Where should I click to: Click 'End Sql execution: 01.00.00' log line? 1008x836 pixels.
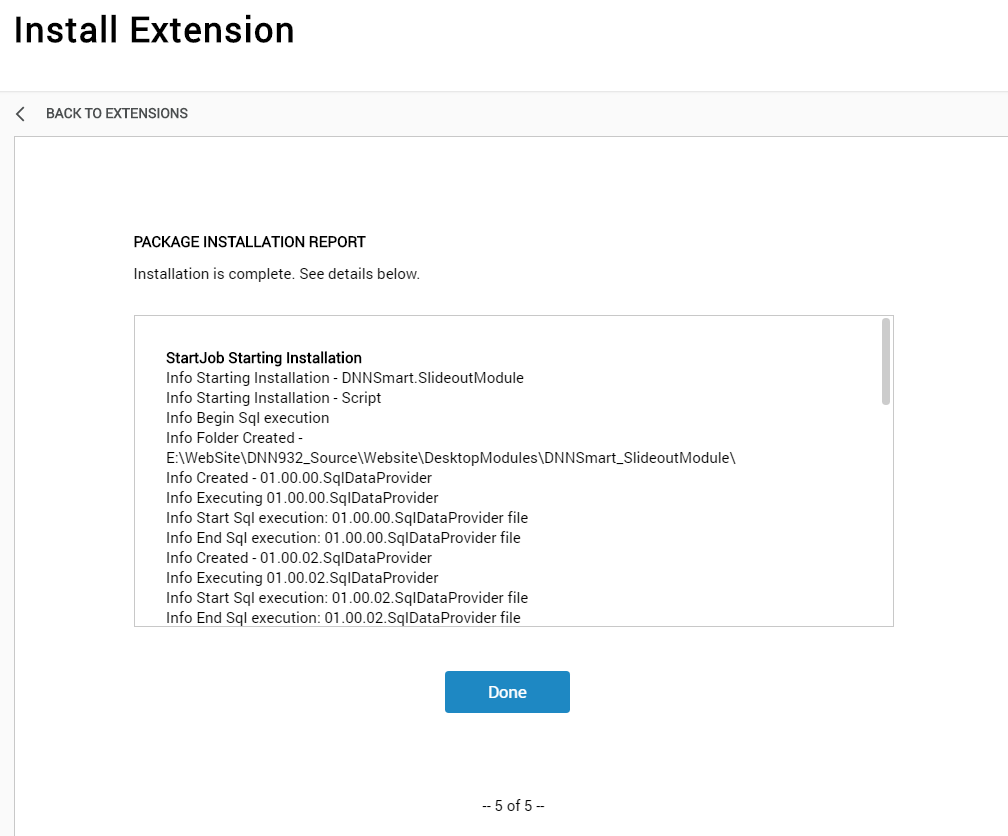[343, 538]
